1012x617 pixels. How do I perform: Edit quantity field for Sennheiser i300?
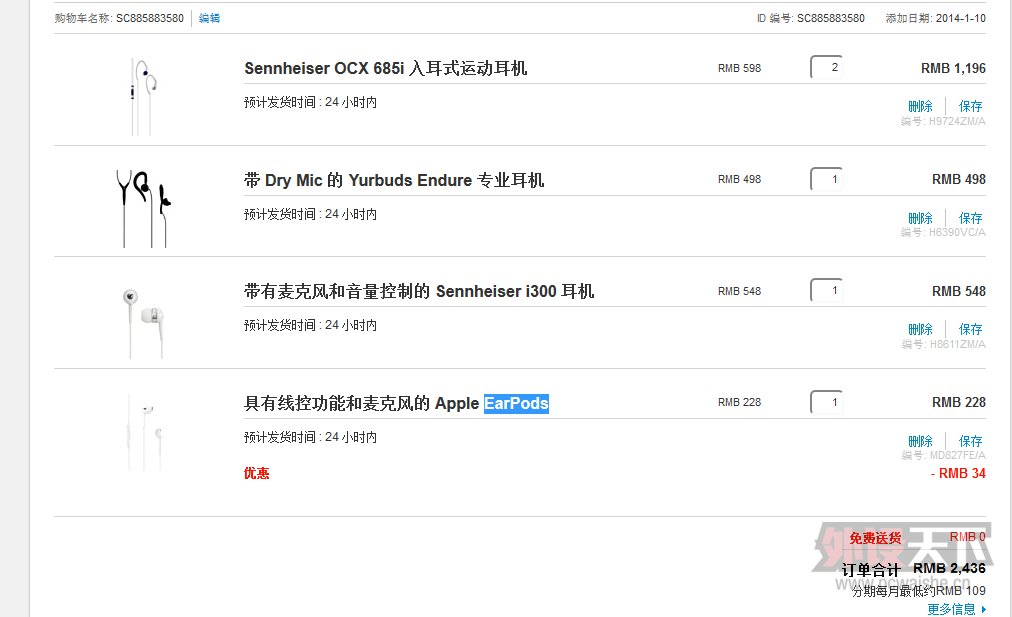click(x=827, y=291)
